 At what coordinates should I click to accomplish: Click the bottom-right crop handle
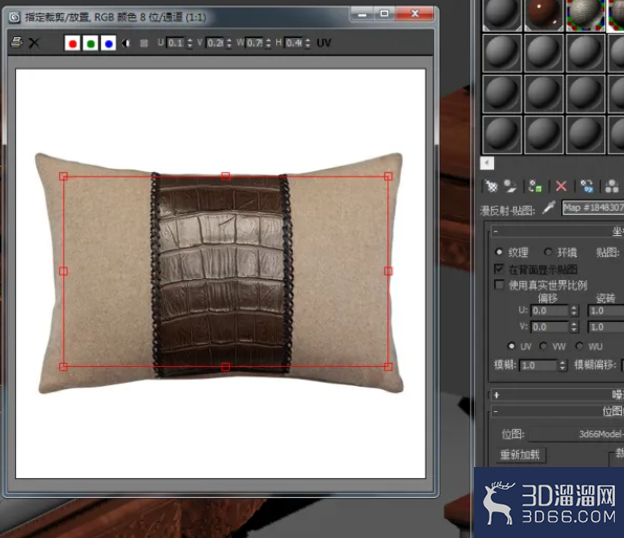(388, 367)
